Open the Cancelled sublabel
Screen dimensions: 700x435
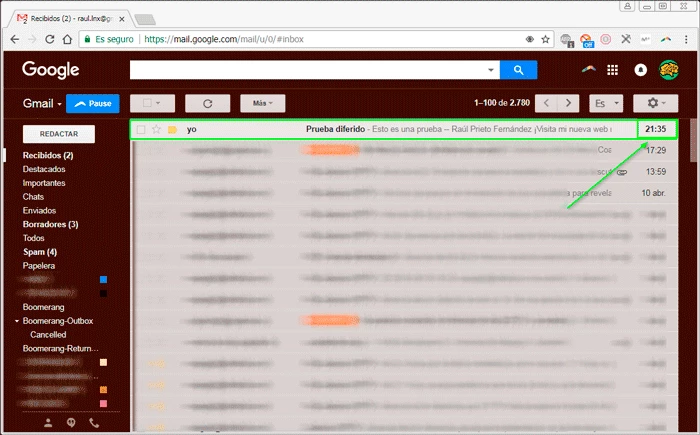click(x=48, y=335)
